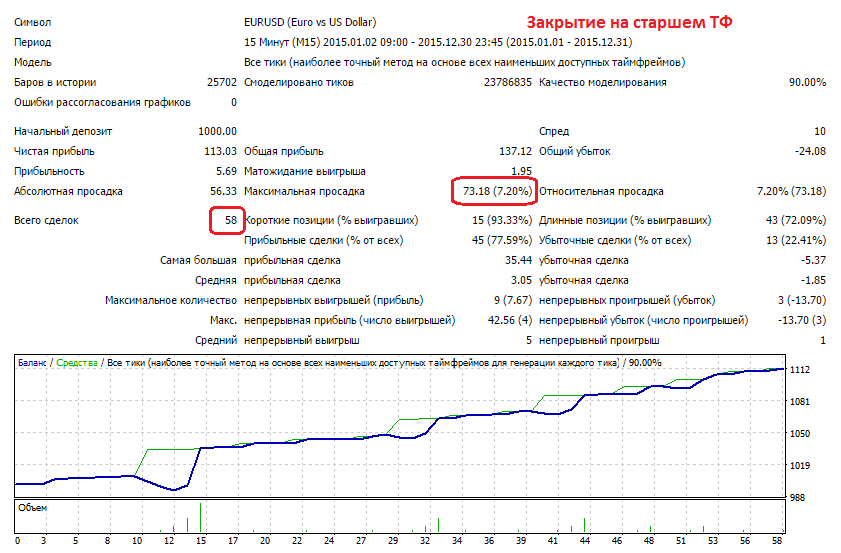
Task: Select the bars in history value 25702
Action: (222, 82)
